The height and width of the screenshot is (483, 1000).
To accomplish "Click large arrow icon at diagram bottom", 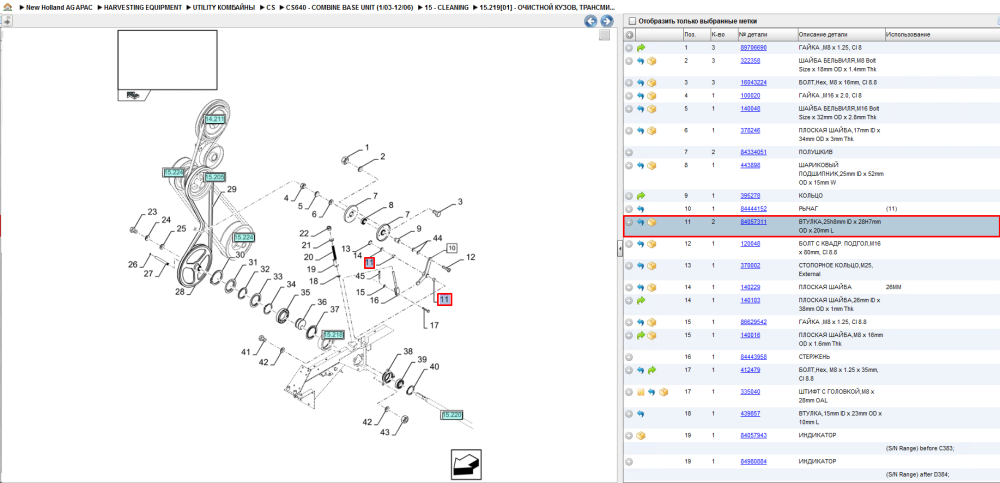I will (x=466, y=464).
